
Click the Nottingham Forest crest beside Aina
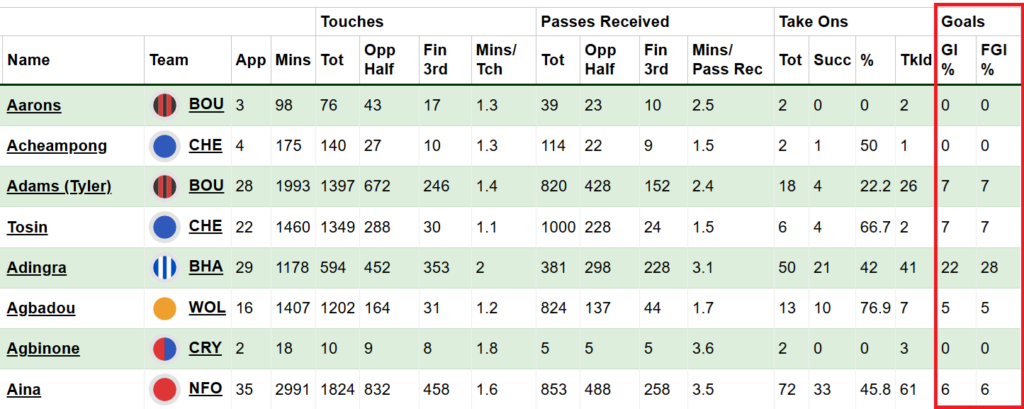[x=164, y=389]
